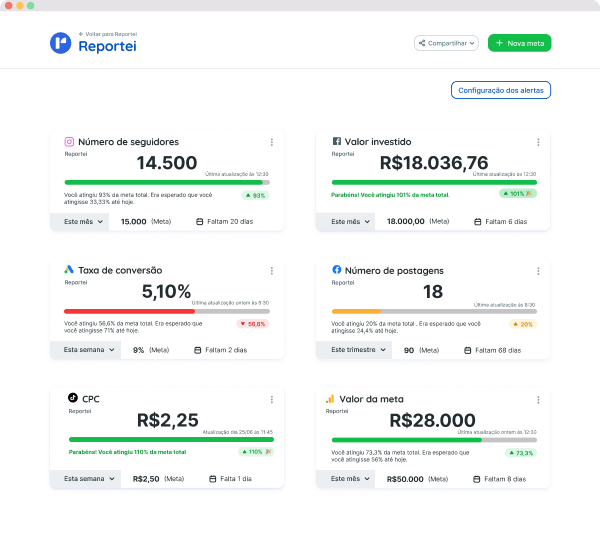The height and width of the screenshot is (533, 600).
Task: Click the Google Ads icon on Taxa de conversão
Action: click(x=69, y=269)
